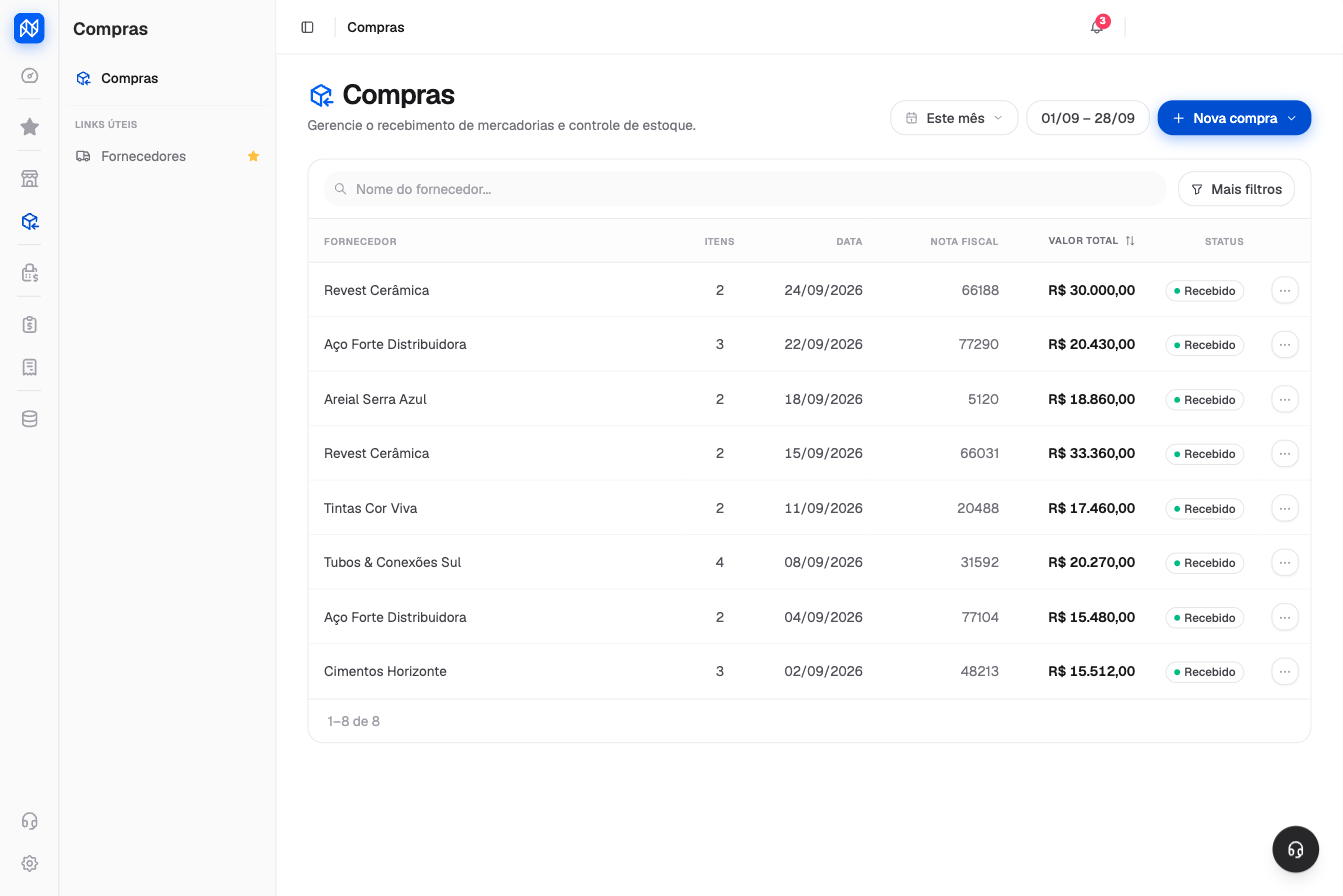Viewport: 1343px width, 896px height.
Task: Expand the Nova compra button dropdown
Action: pyautogui.click(x=1292, y=118)
